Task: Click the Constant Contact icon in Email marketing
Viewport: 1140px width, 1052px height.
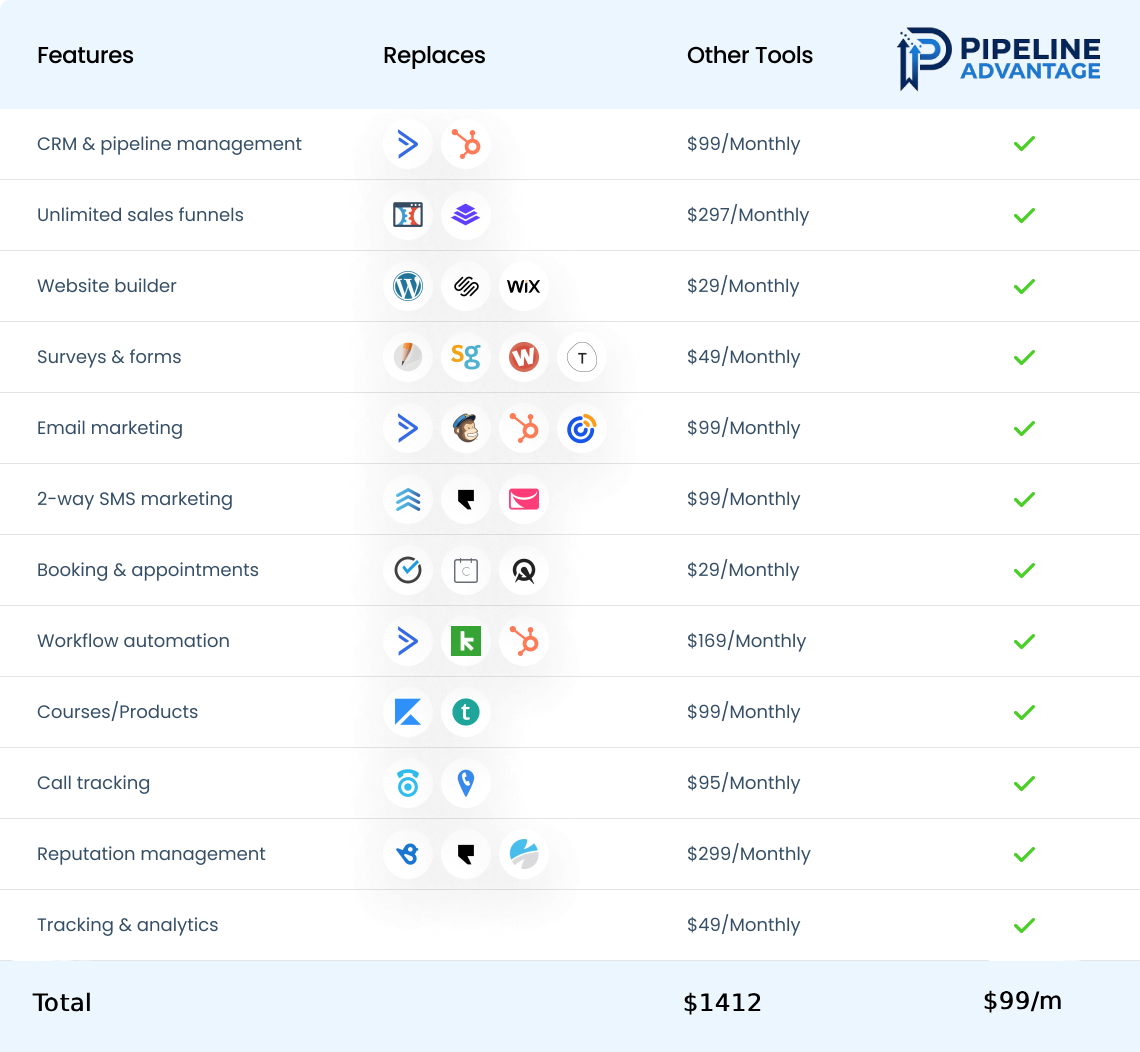Action: [581, 429]
